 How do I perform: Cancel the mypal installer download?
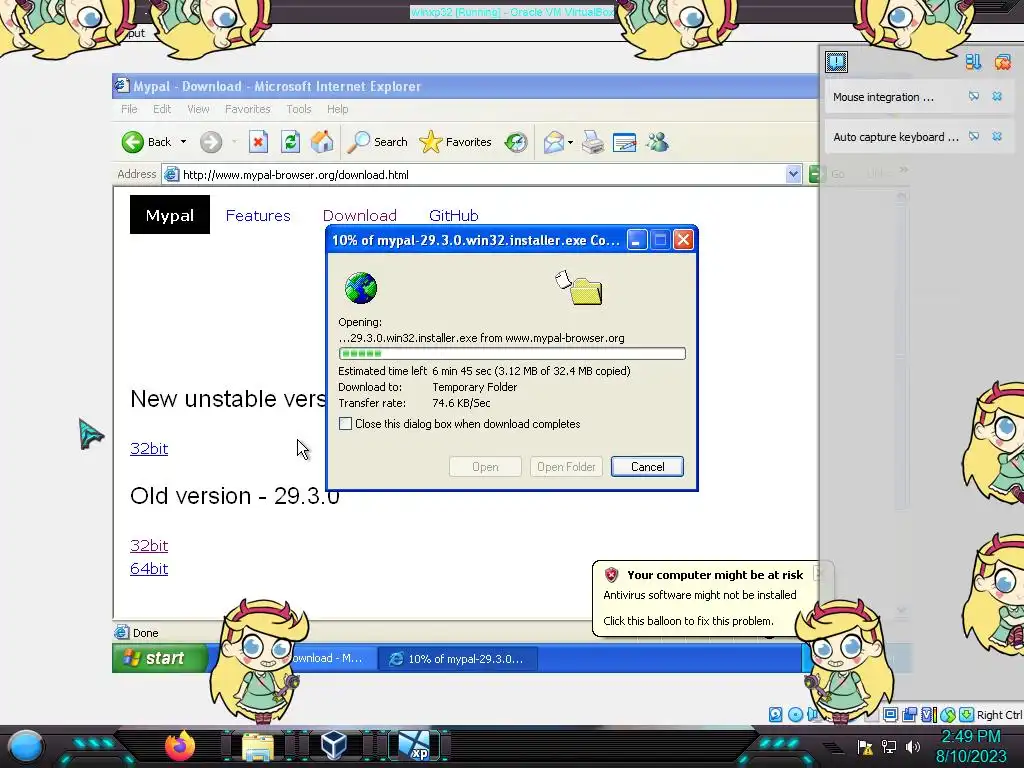tap(647, 466)
